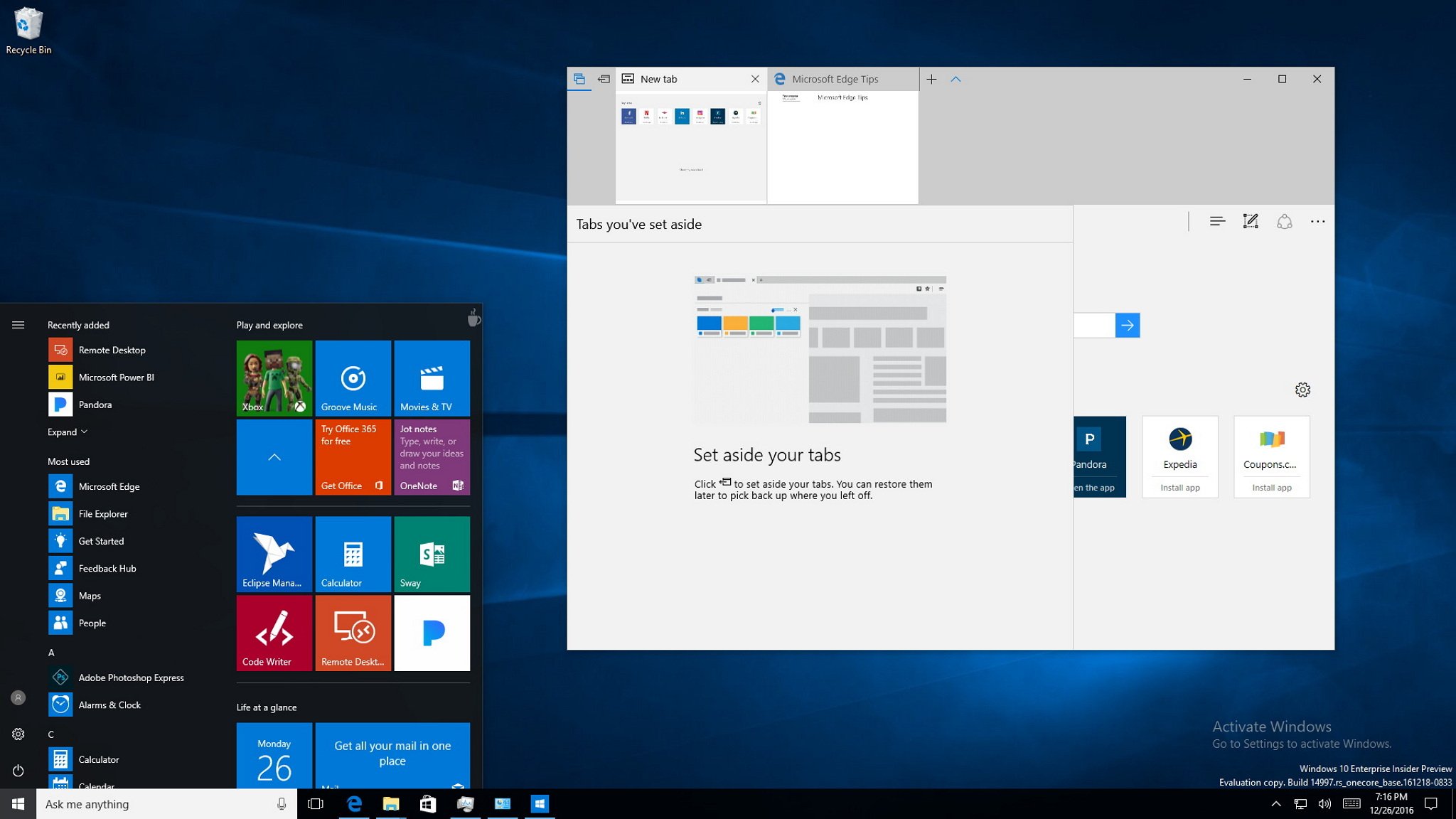Click the Edge favorites icon
Viewport: 1456px width, 819px height.
click(x=1216, y=221)
